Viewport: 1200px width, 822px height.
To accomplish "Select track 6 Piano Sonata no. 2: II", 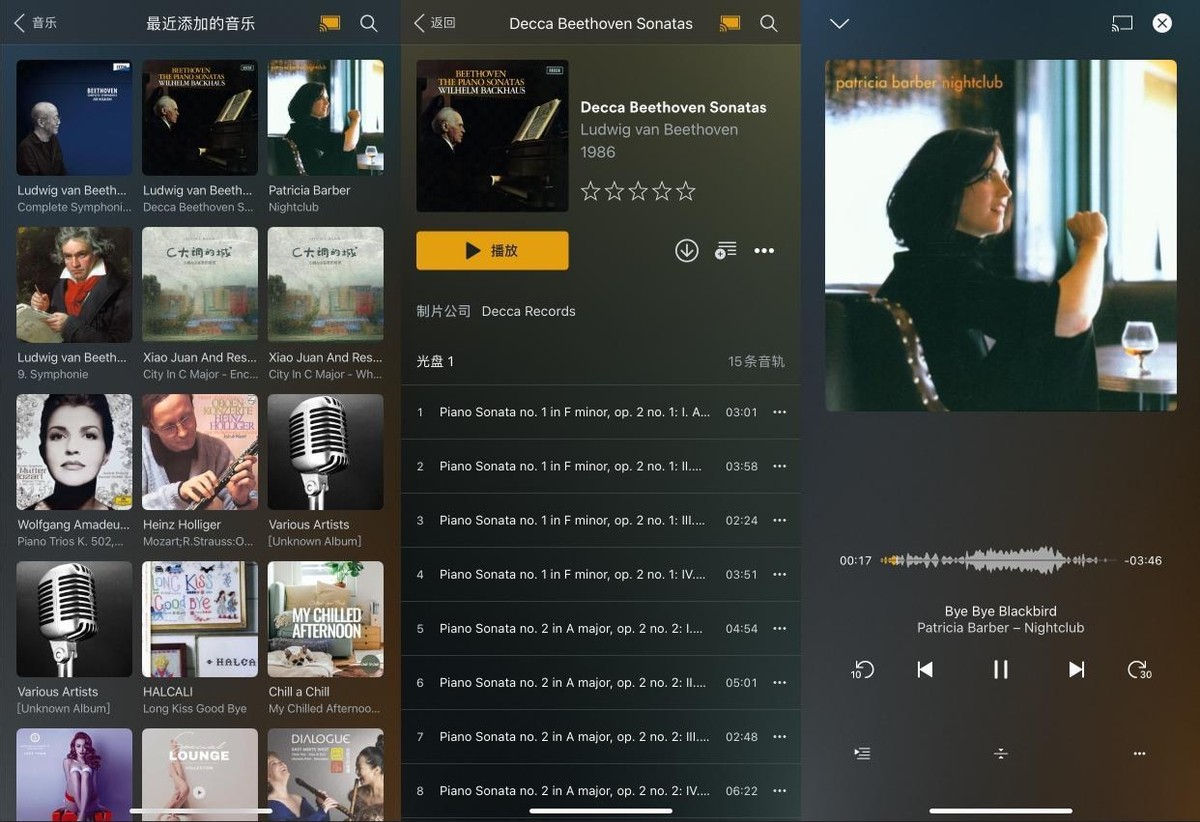I will click(600, 682).
